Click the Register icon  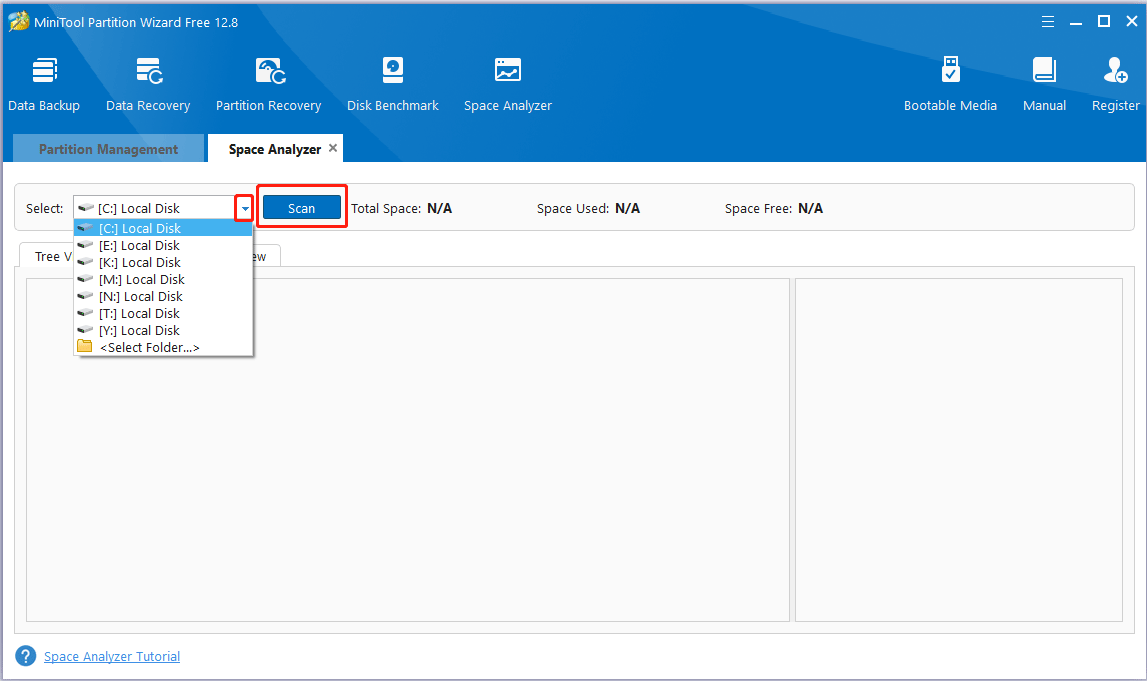click(1116, 71)
